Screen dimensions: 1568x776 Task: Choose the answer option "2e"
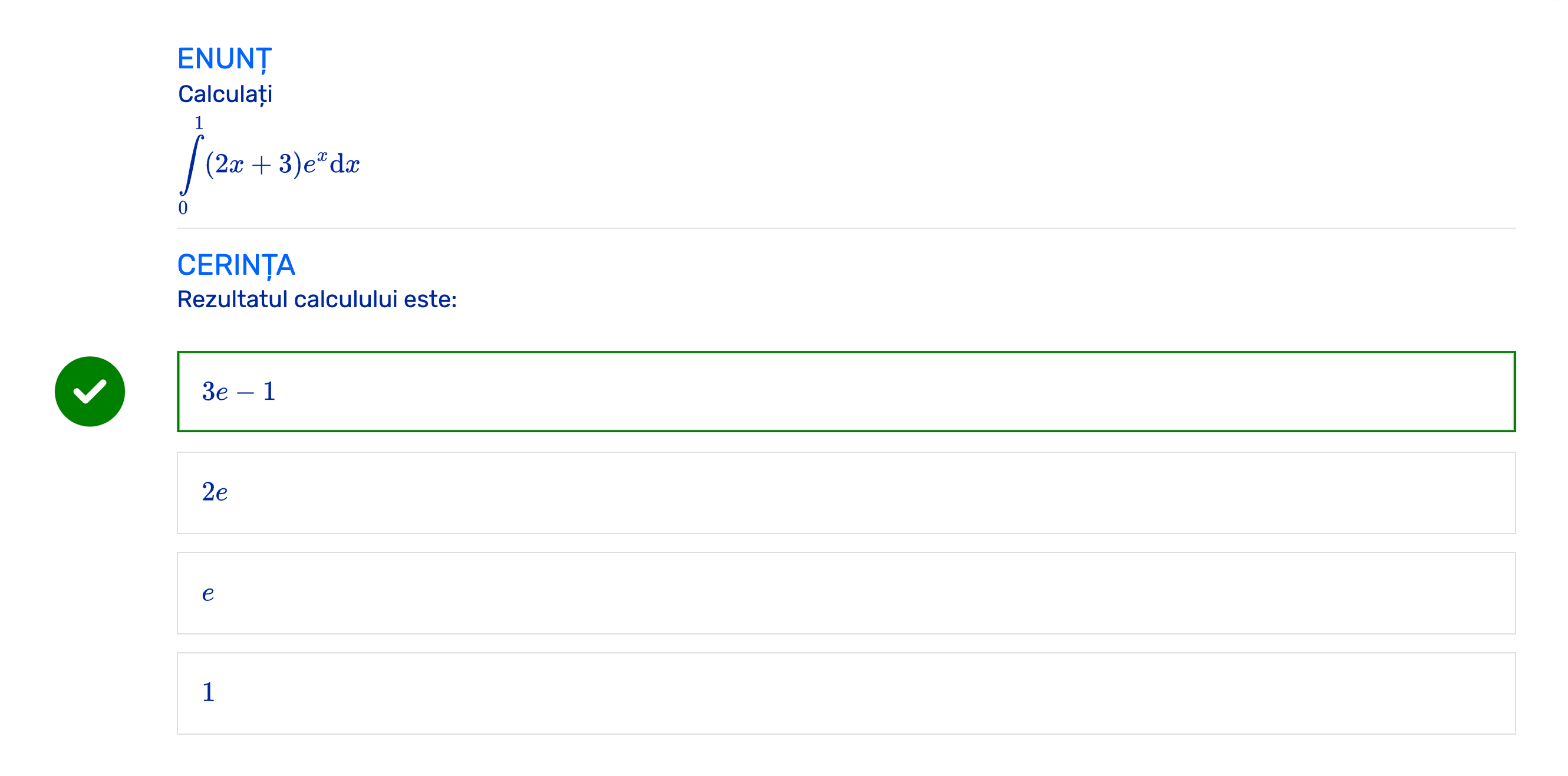coord(845,492)
